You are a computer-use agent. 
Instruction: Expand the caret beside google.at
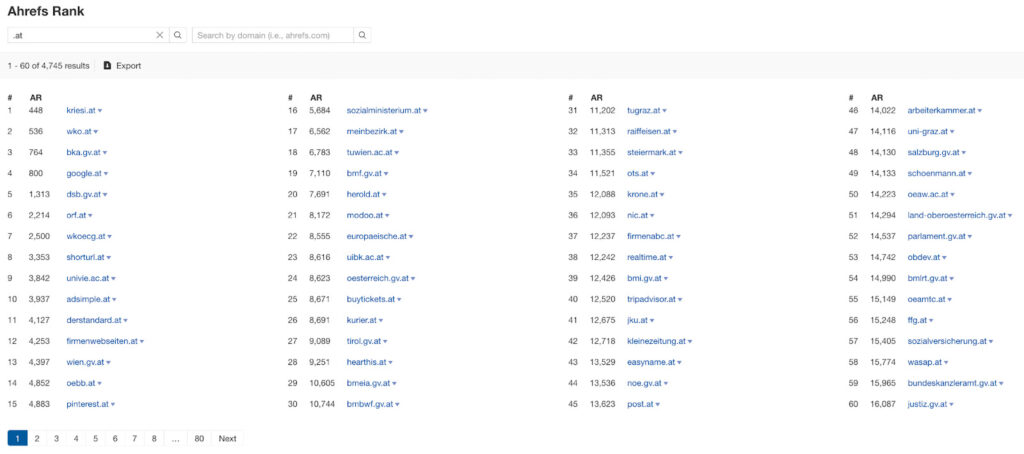tap(106, 174)
